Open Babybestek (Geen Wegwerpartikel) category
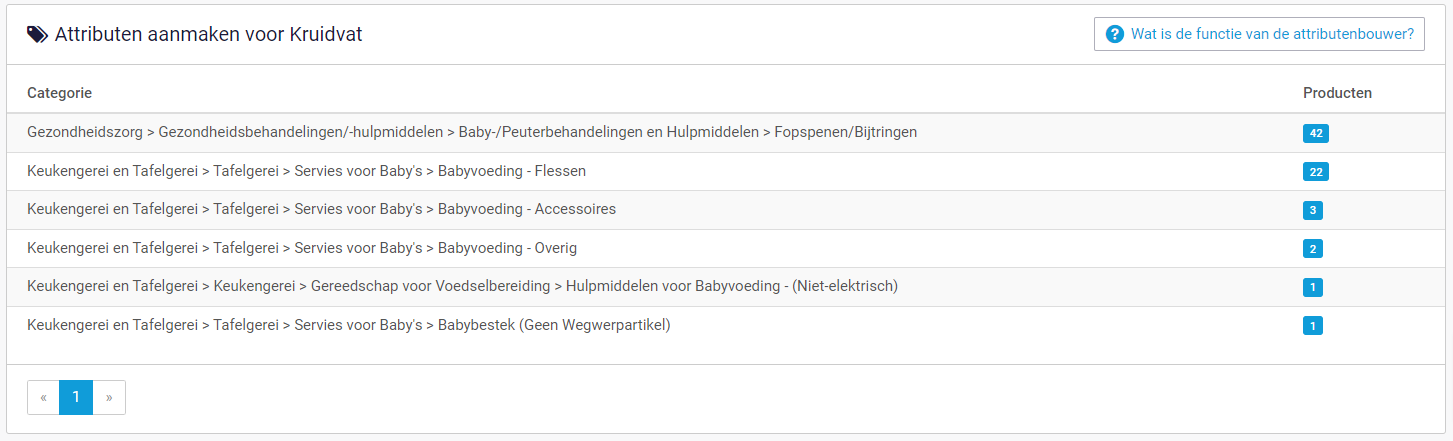 pyautogui.click(x=726, y=325)
